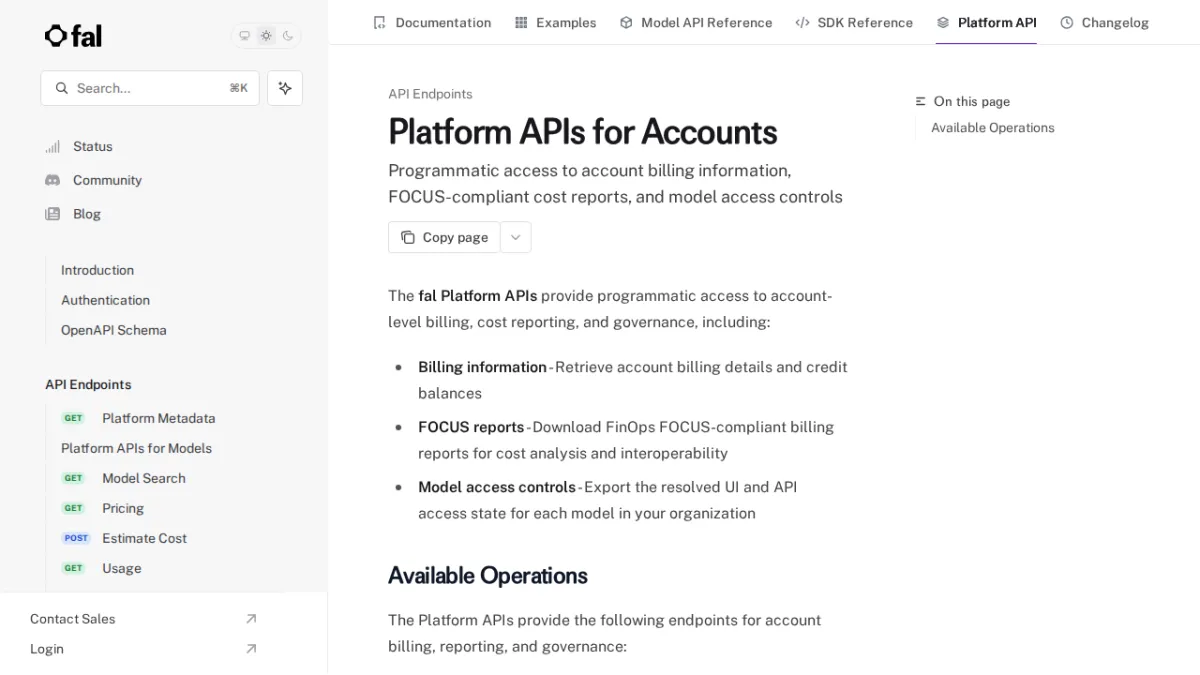
Task: Switch to the Model API Reference tab
Action: [696, 22]
